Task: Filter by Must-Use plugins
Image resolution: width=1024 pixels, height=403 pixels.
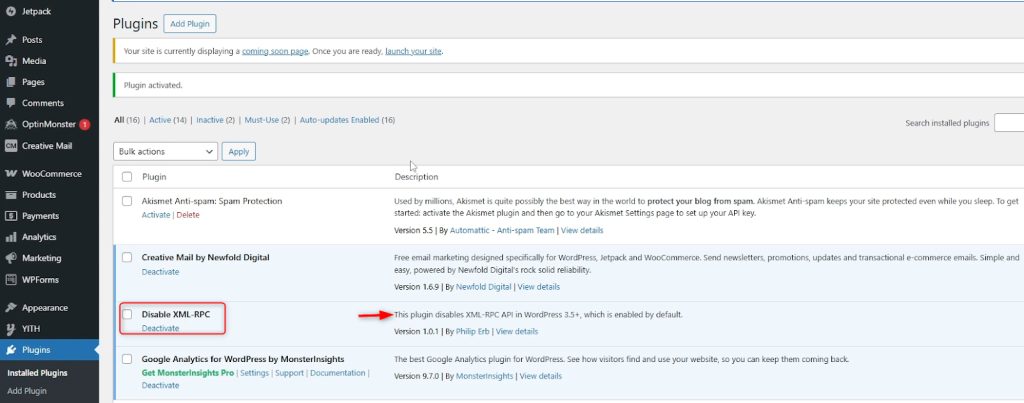Action: click(x=261, y=120)
